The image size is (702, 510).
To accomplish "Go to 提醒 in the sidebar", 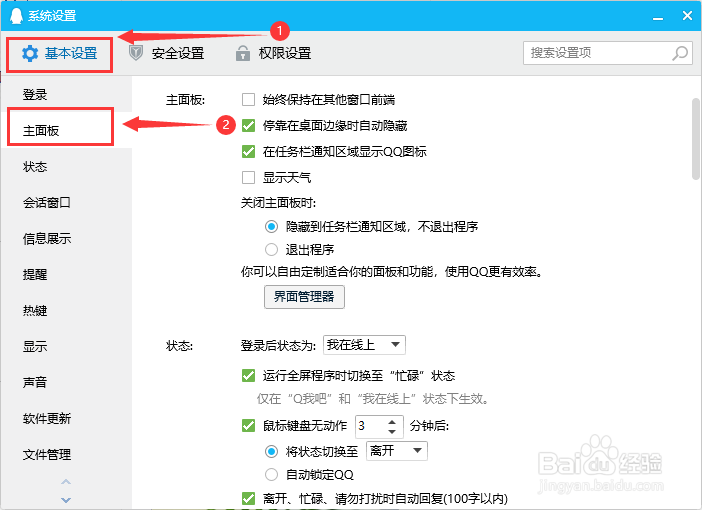I will pyautogui.click(x=67, y=274).
